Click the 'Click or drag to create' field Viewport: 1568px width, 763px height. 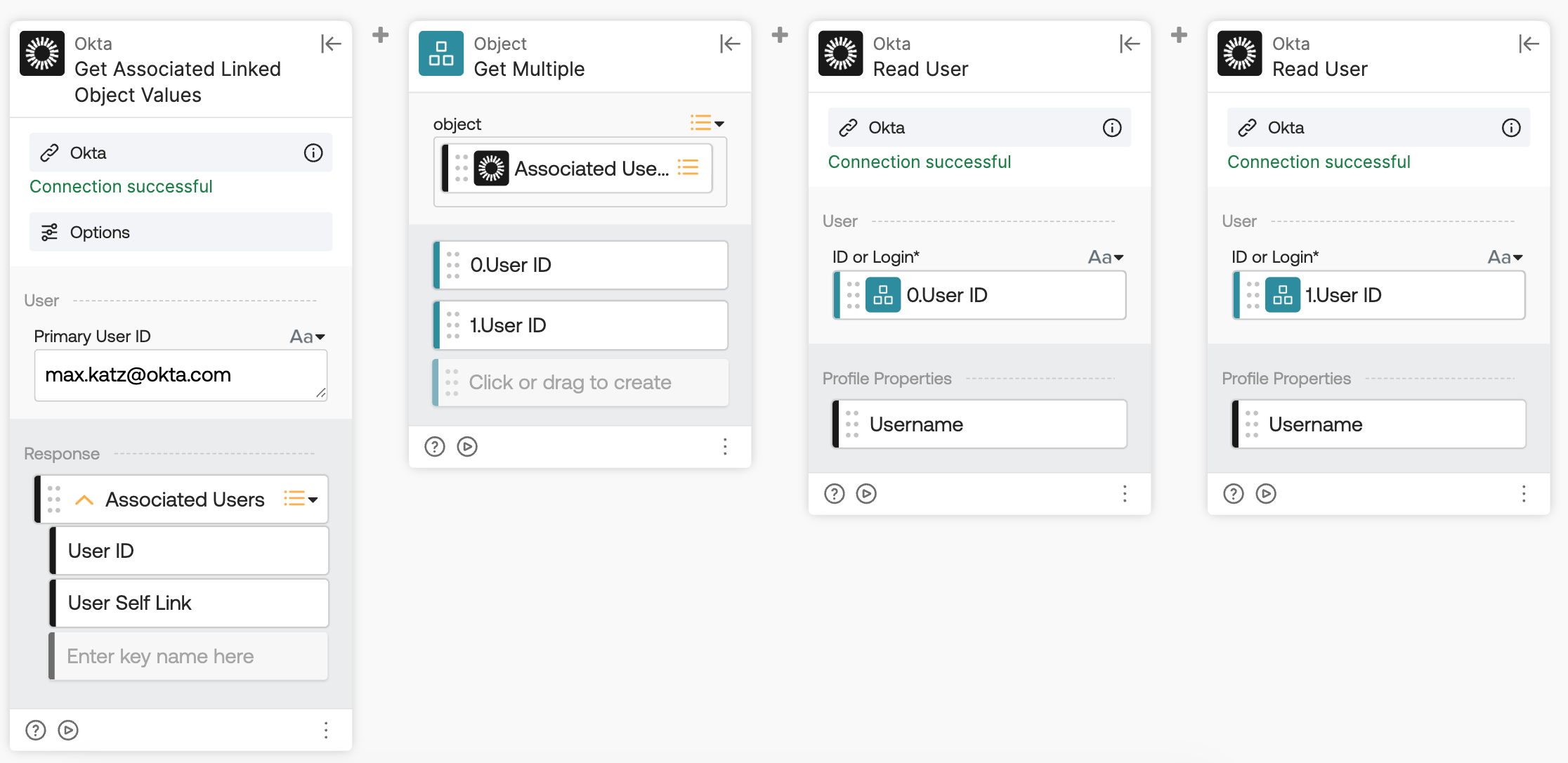(x=580, y=382)
